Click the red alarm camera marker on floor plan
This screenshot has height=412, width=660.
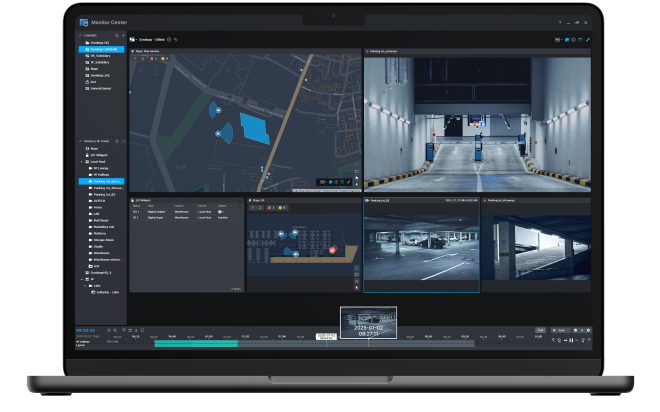(x=332, y=250)
